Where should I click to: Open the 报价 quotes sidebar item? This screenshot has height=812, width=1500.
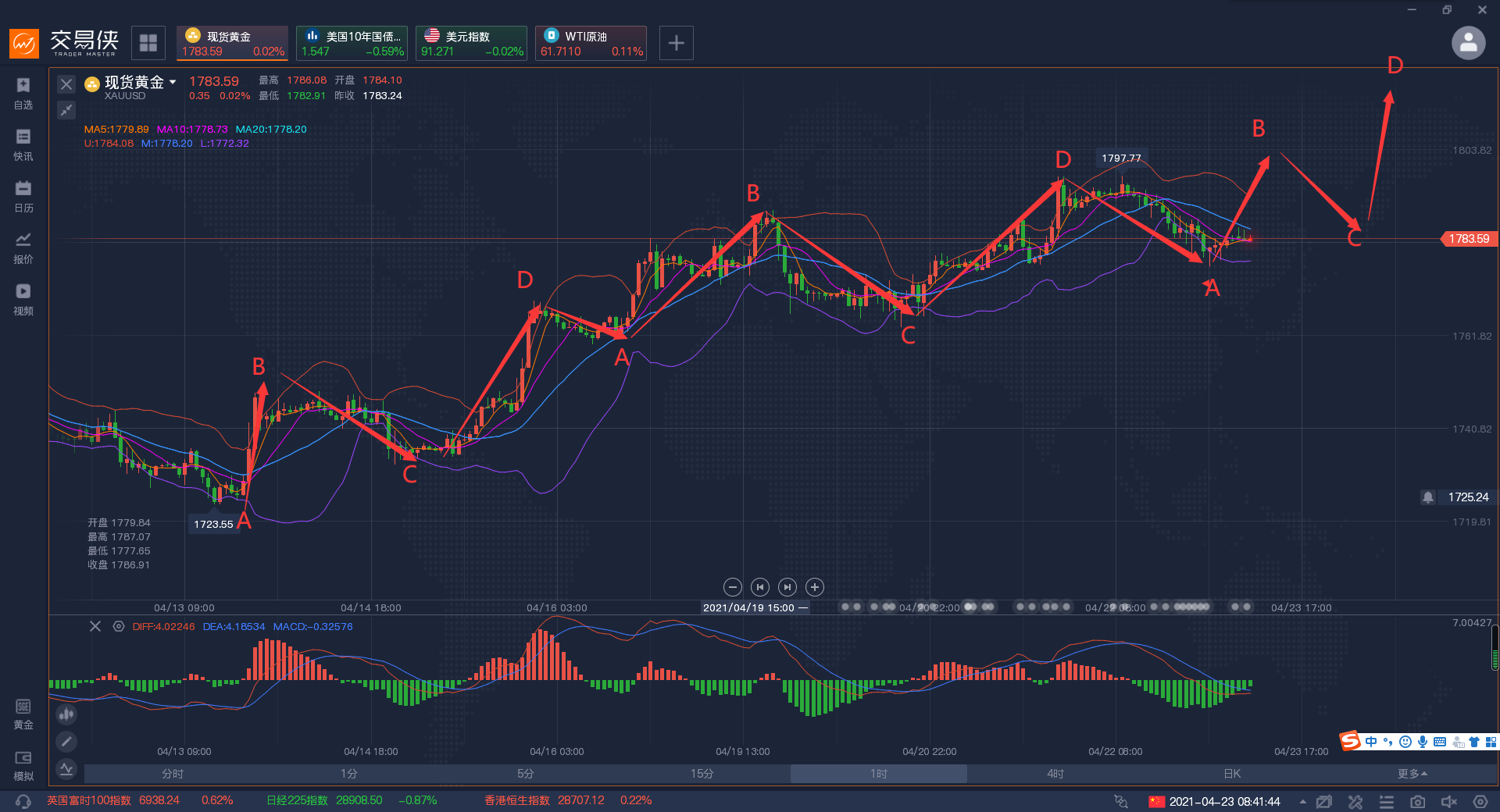click(23, 248)
